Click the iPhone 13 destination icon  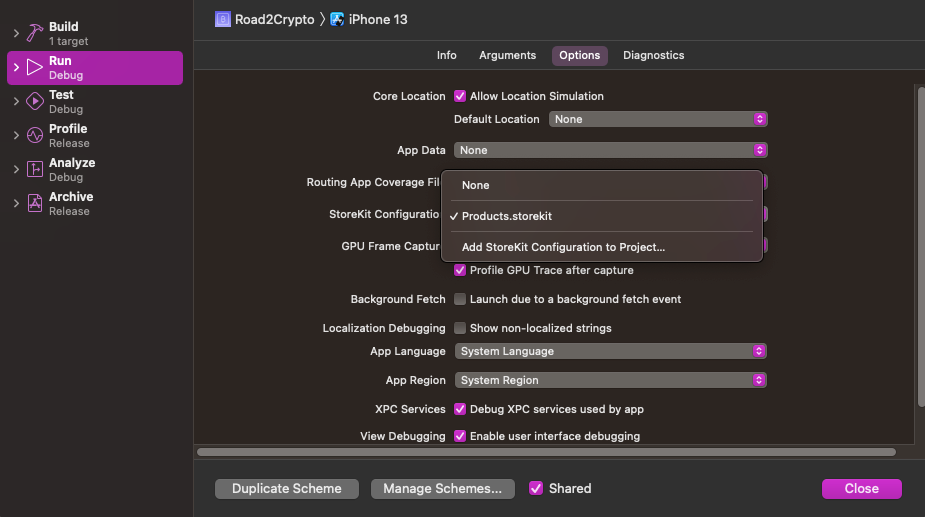(x=337, y=19)
